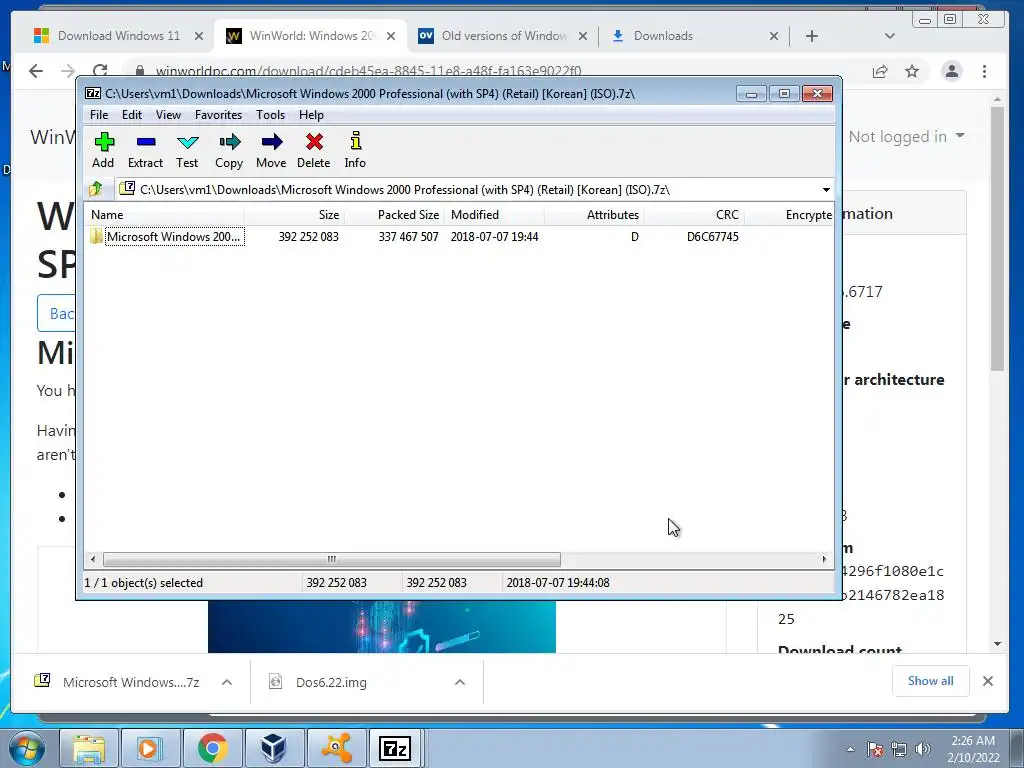Open the Tools menu
Screen dimensions: 1024x768
270,115
